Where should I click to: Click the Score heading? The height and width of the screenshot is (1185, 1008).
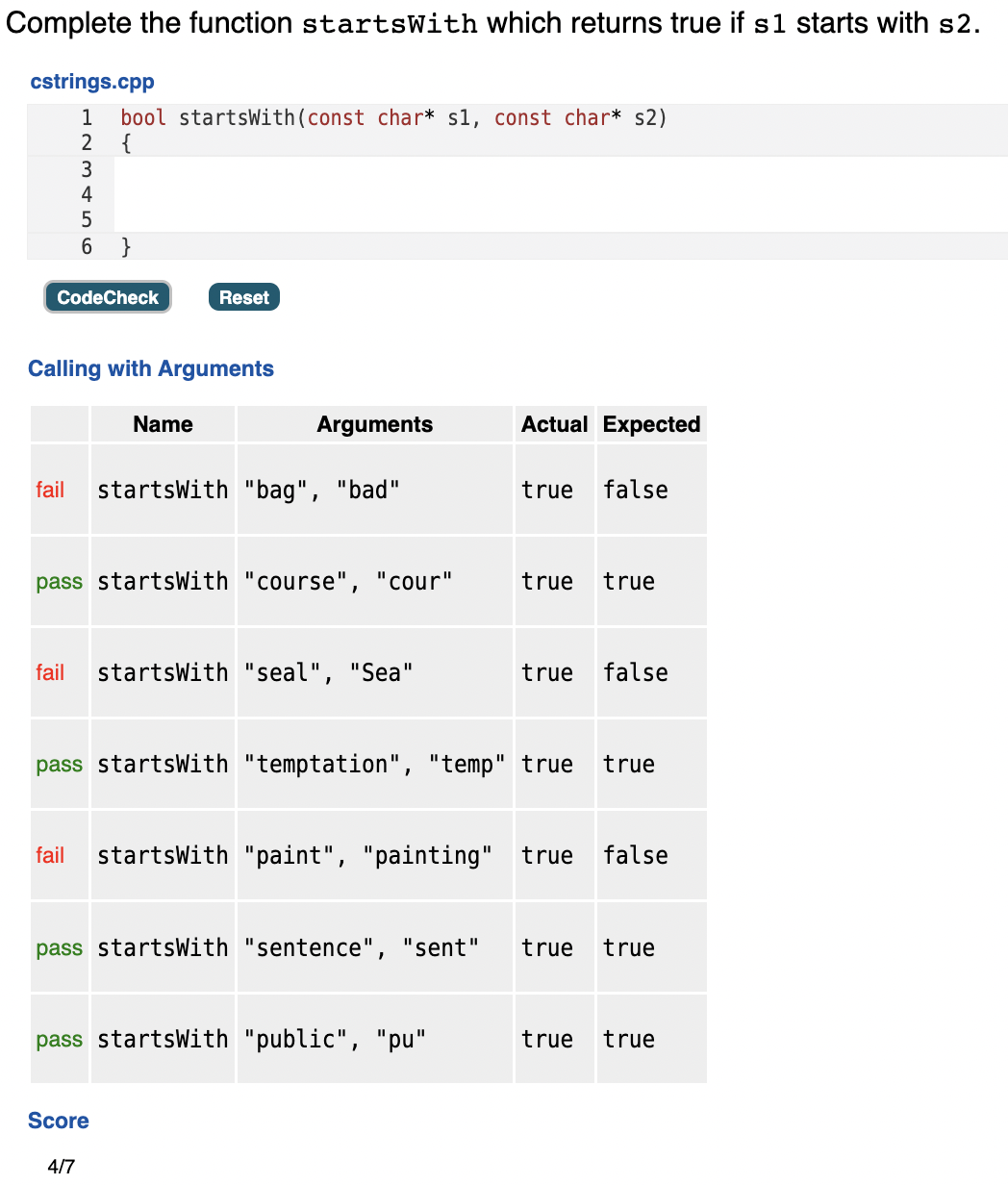59,1121
